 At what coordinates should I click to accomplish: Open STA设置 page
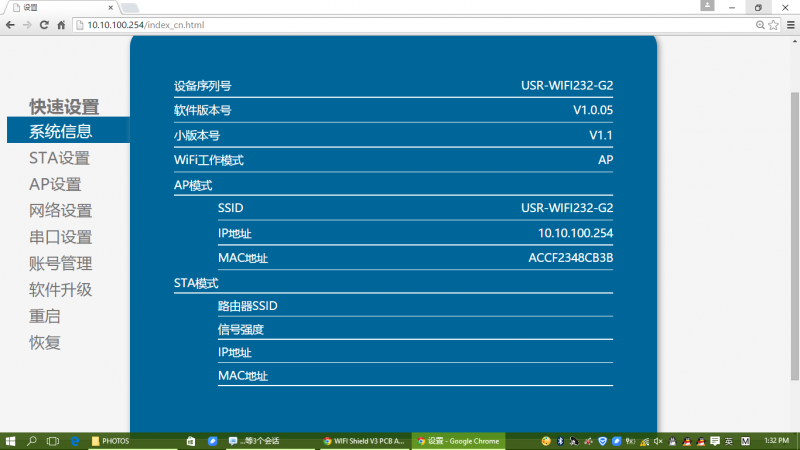coord(59,158)
